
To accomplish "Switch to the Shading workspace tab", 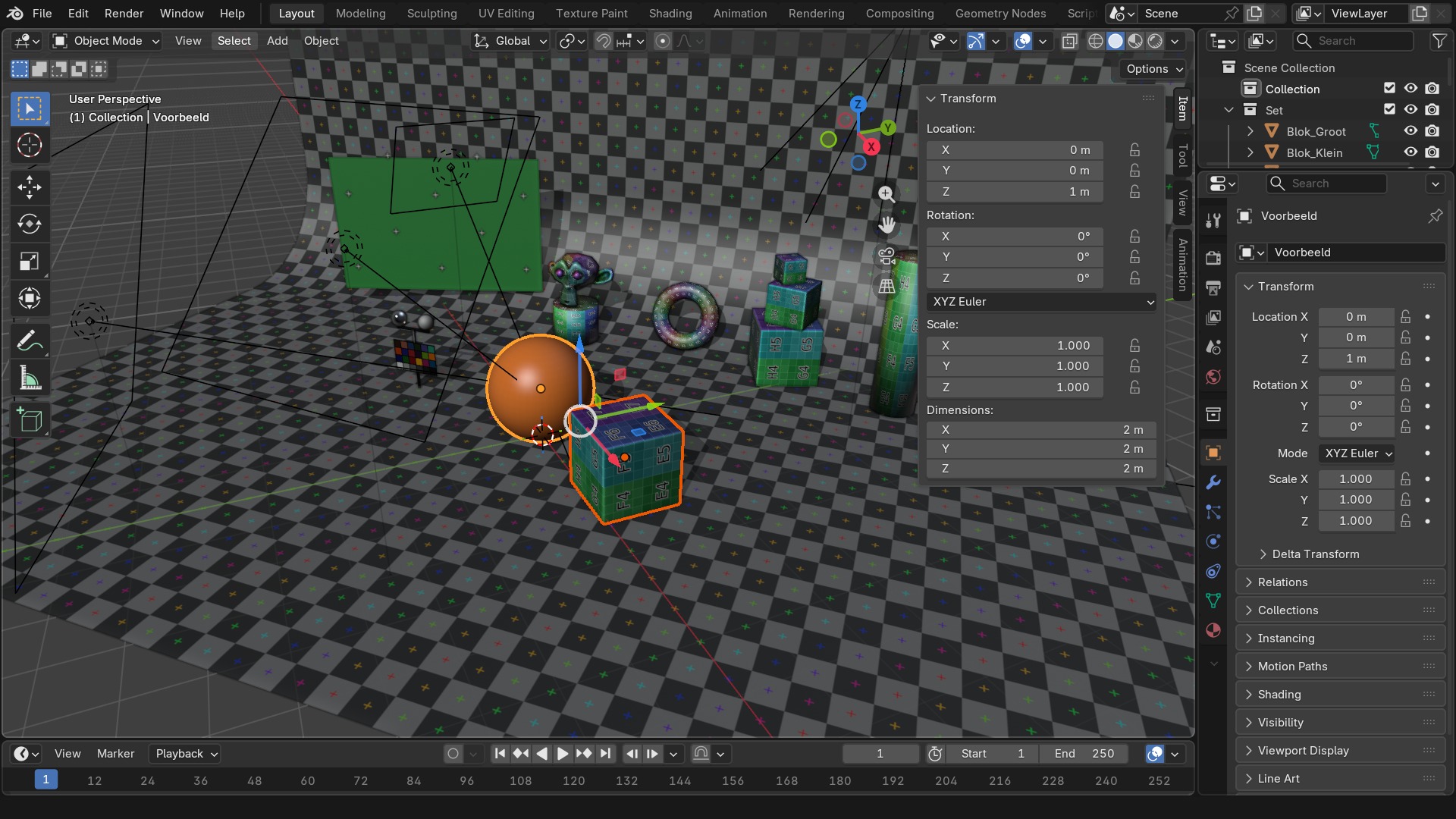I will (670, 13).
